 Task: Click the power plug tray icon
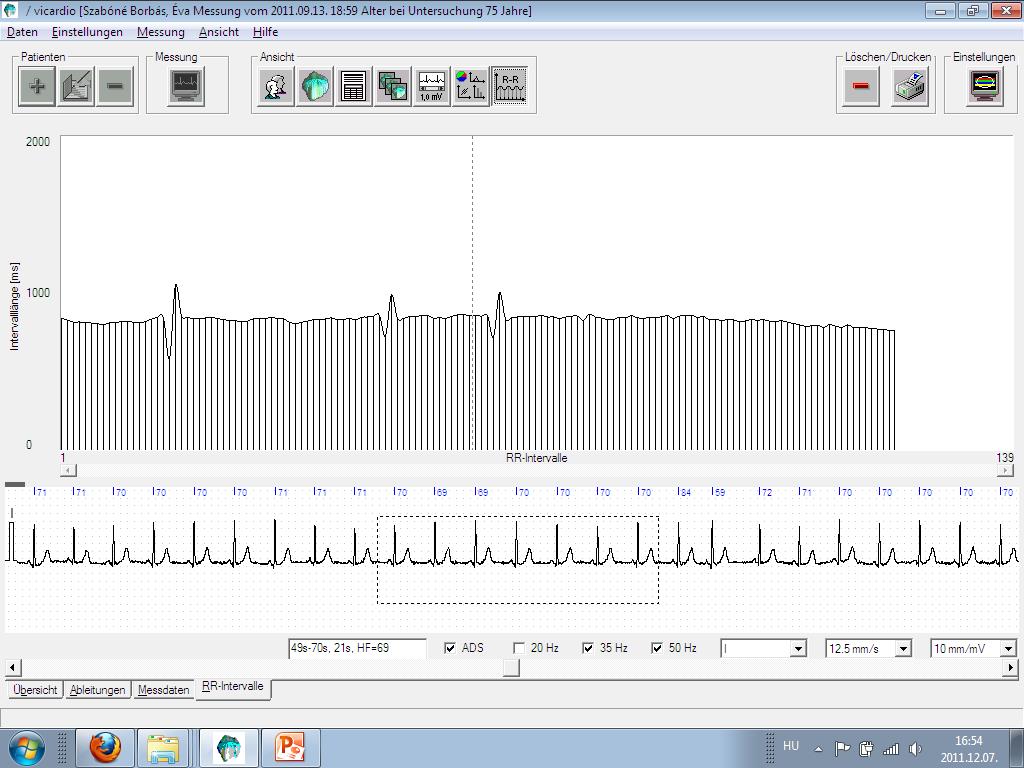[x=867, y=749]
